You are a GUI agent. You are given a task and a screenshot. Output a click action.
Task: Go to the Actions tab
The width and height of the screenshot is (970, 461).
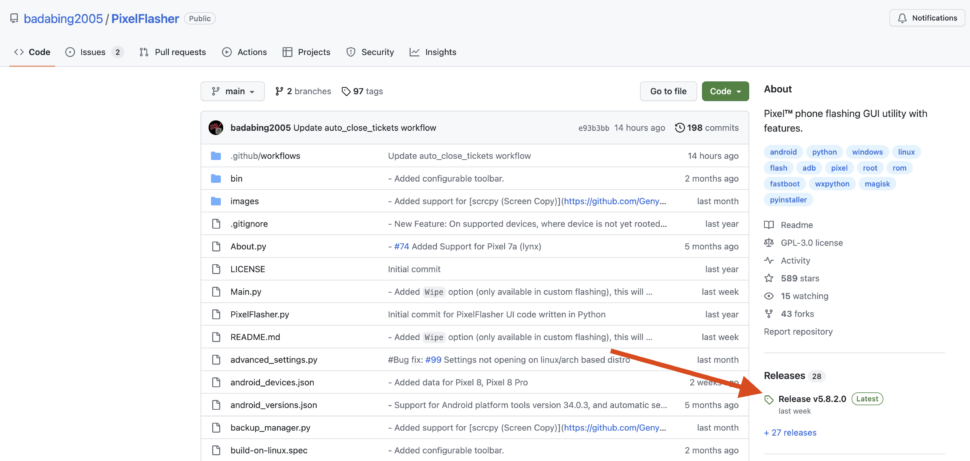pyautogui.click(x=244, y=52)
